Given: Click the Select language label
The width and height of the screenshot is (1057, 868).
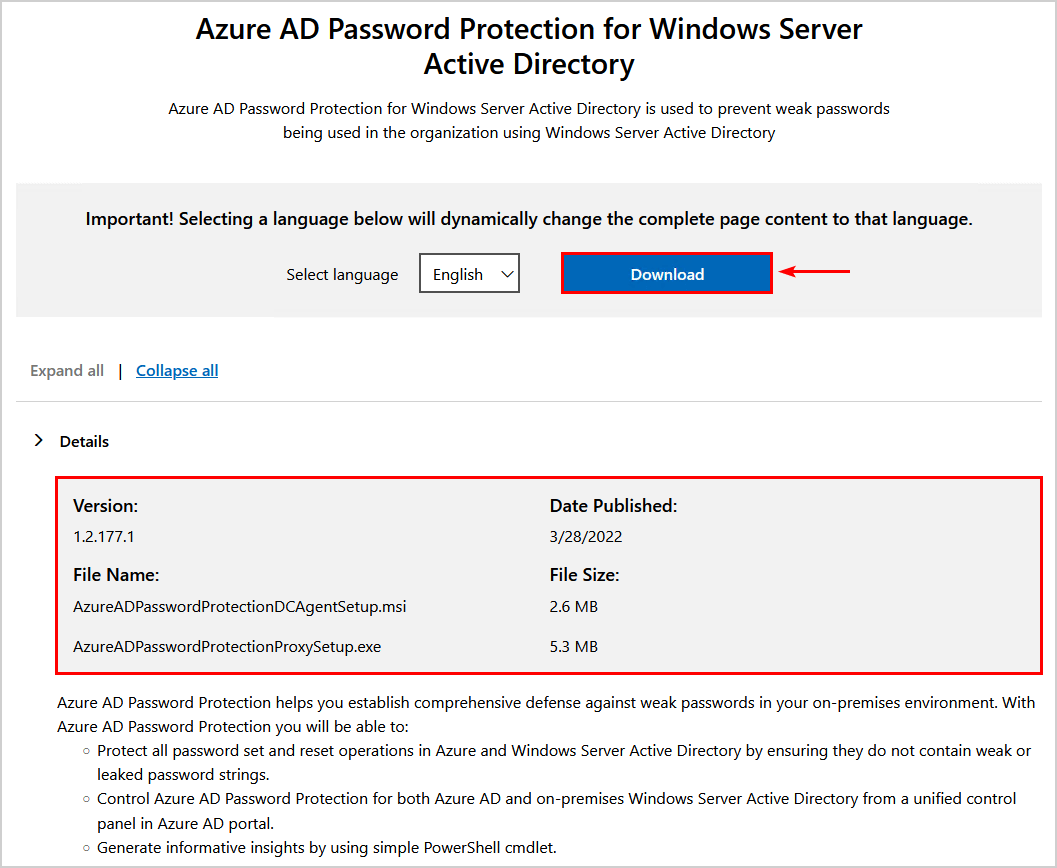Looking at the screenshot, I should pyautogui.click(x=342, y=275).
